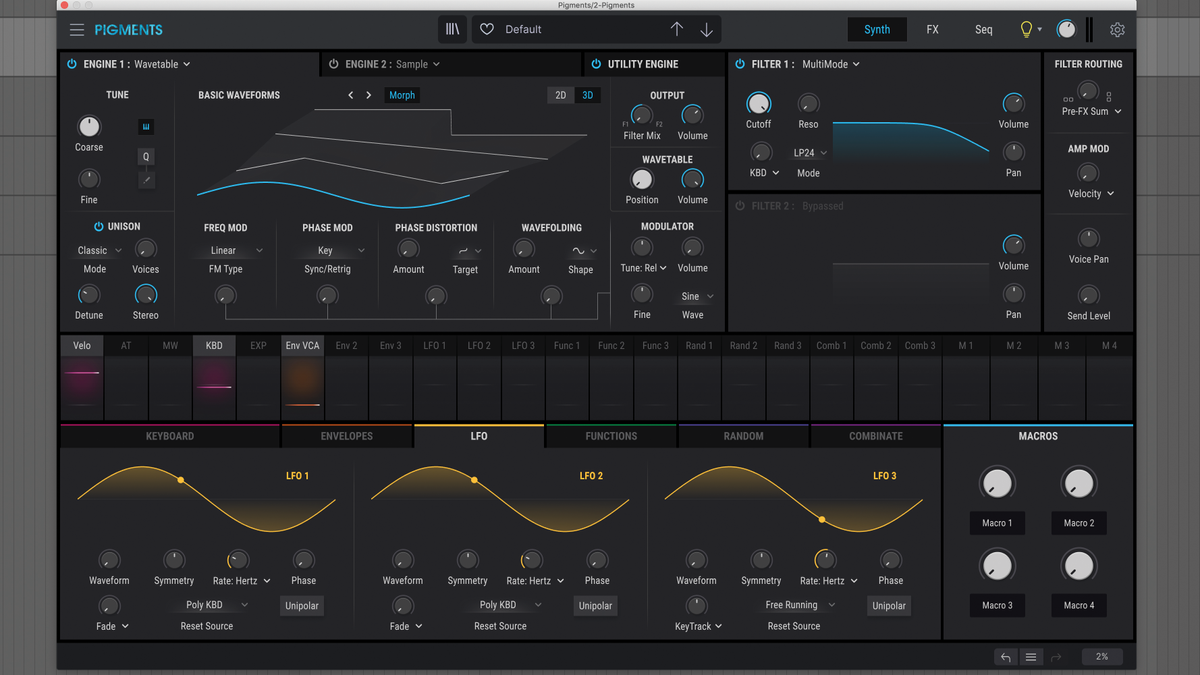The height and width of the screenshot is (675, 1200).
Task: Open the Velocity amp mod dropdown
Action: click(x=1091, y=194)
